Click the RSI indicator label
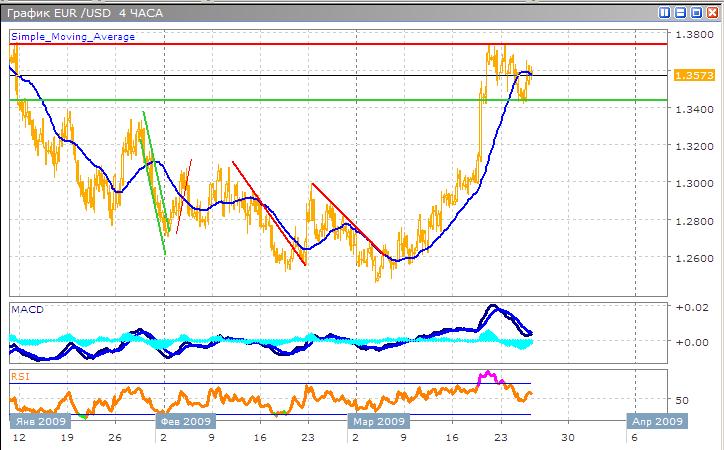The image size is (724, 450). pos(21,377)
